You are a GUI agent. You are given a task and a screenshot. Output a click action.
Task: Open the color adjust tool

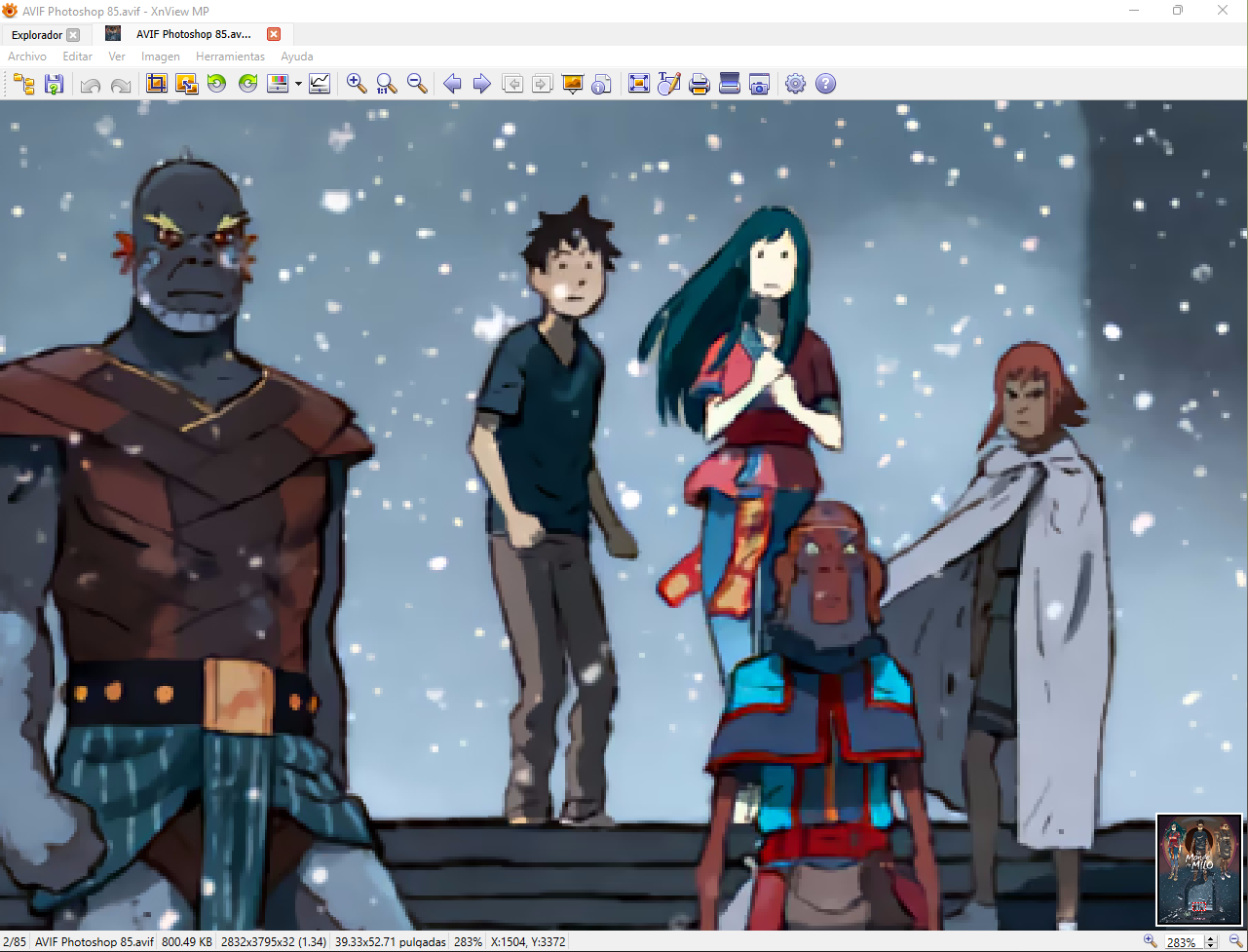pyautogui.click(x=278, y=84)
